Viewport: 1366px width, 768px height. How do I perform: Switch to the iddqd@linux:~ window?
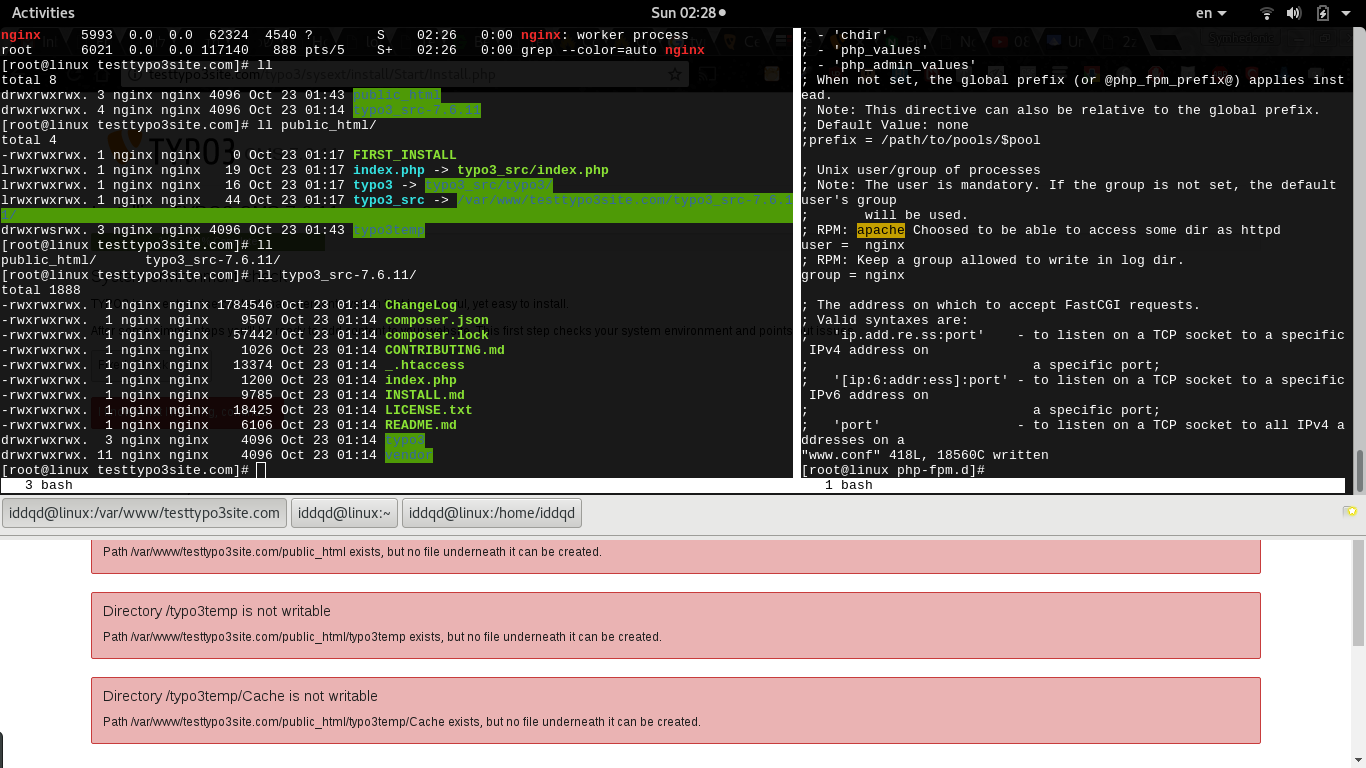[x=344, y=513]
